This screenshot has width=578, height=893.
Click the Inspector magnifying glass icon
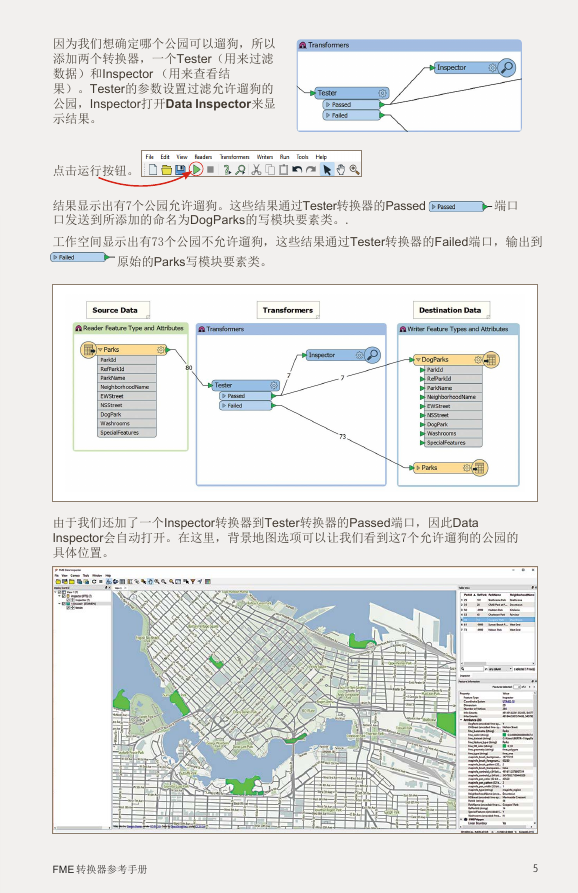(x=372, y=355)
